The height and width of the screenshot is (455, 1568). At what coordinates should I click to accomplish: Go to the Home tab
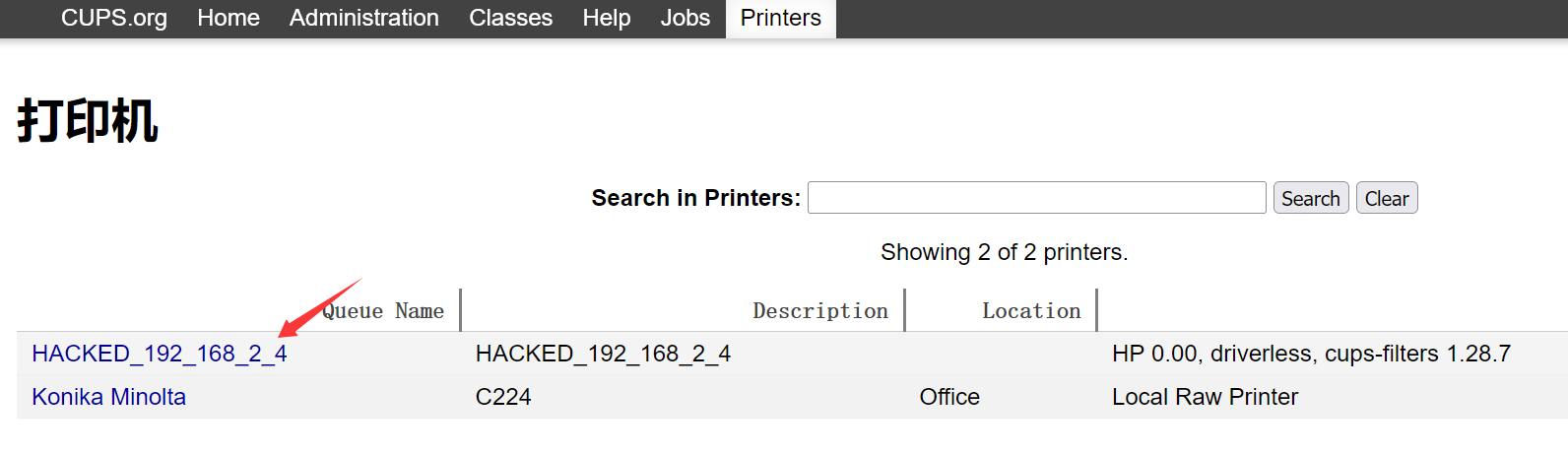pos(229,18)
